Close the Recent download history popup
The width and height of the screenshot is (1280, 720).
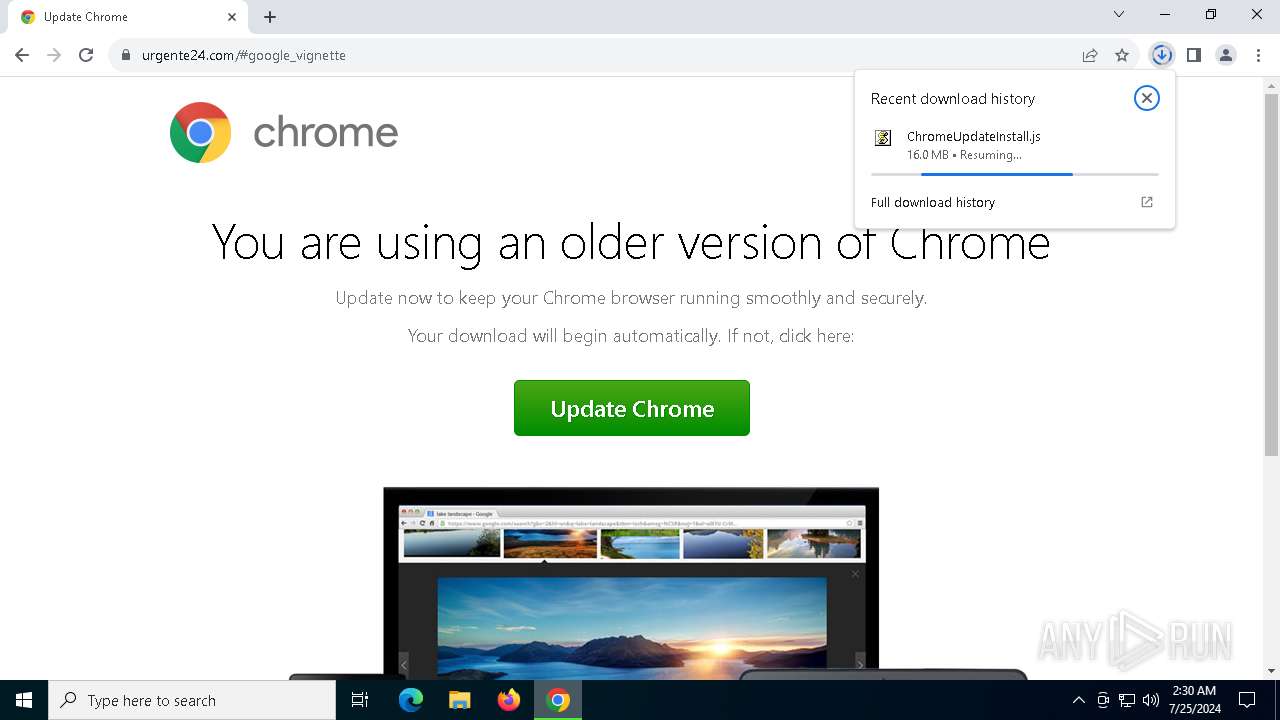click(1146, 98)
